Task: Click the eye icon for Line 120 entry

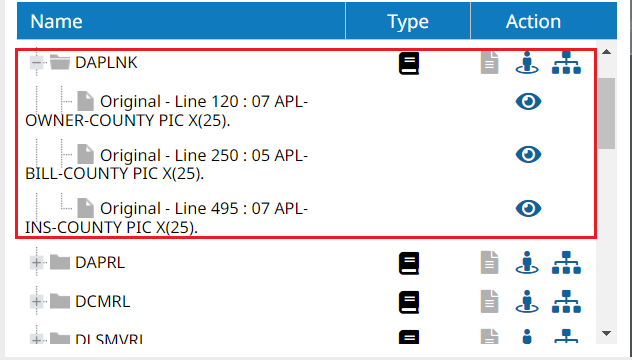Action: (x=528, y=102)
